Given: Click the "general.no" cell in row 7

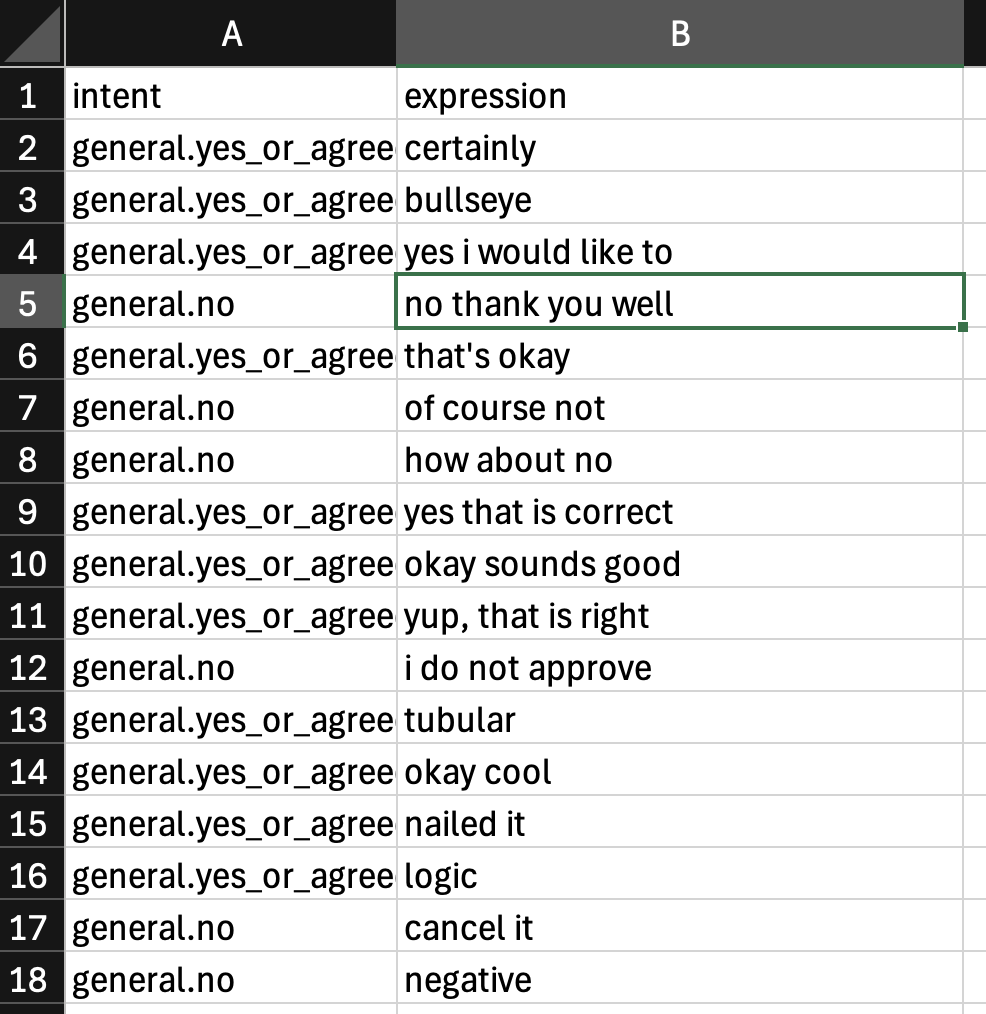Looking at the screenshot, I should click(x=231, y=408).
